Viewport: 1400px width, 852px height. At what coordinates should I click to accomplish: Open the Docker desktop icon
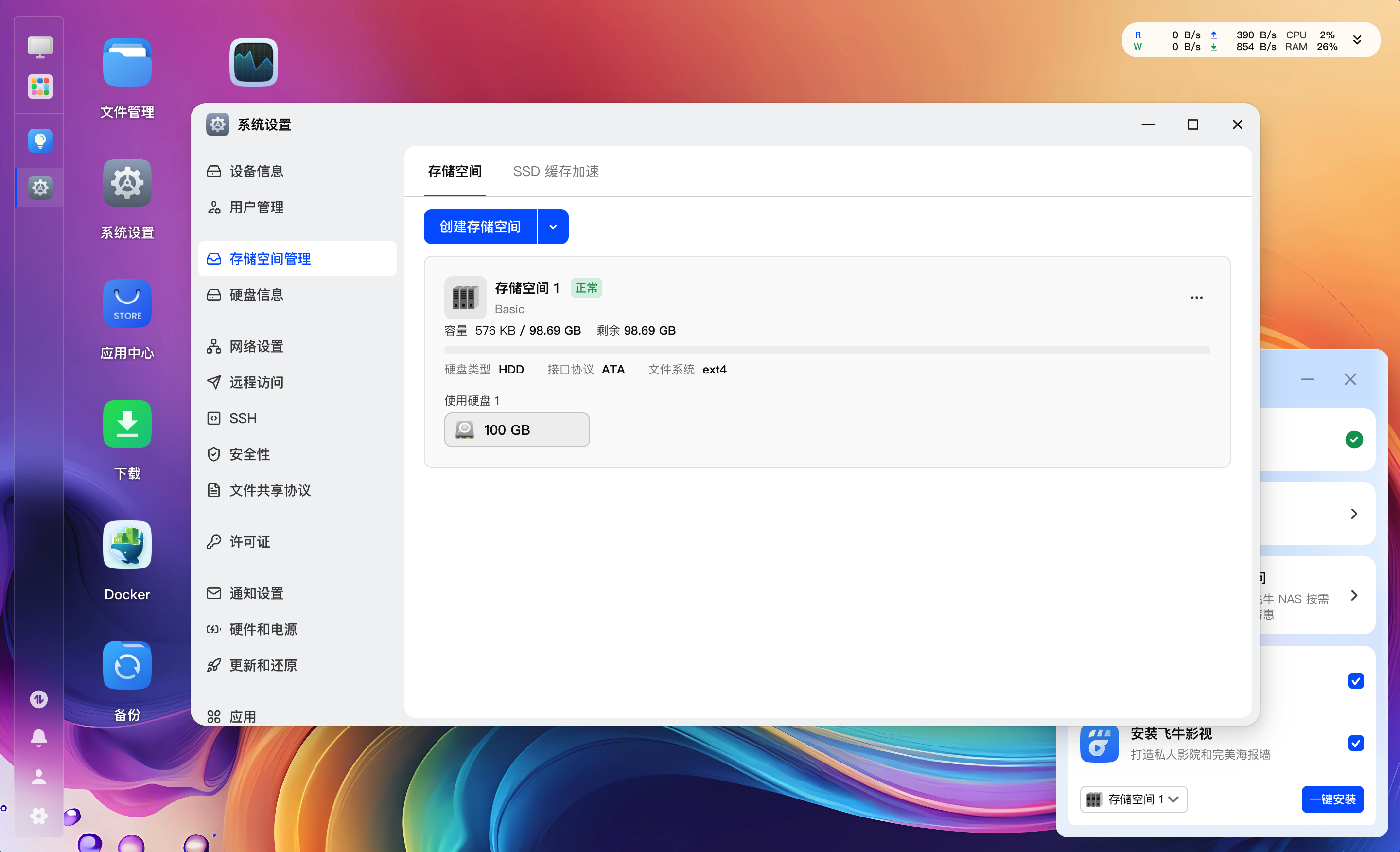[x=127, y=545]
